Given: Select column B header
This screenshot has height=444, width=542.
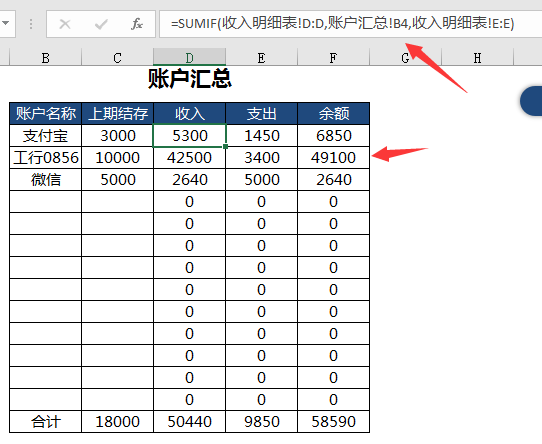Looking at the screenshot, I should (45, 57).
